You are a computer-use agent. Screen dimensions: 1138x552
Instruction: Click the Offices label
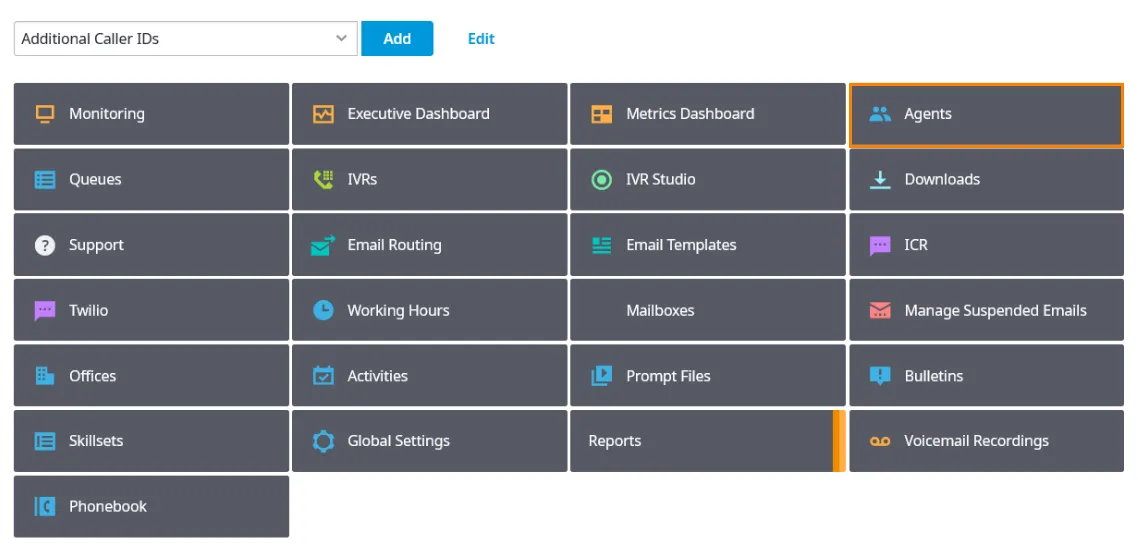(92, 376)
